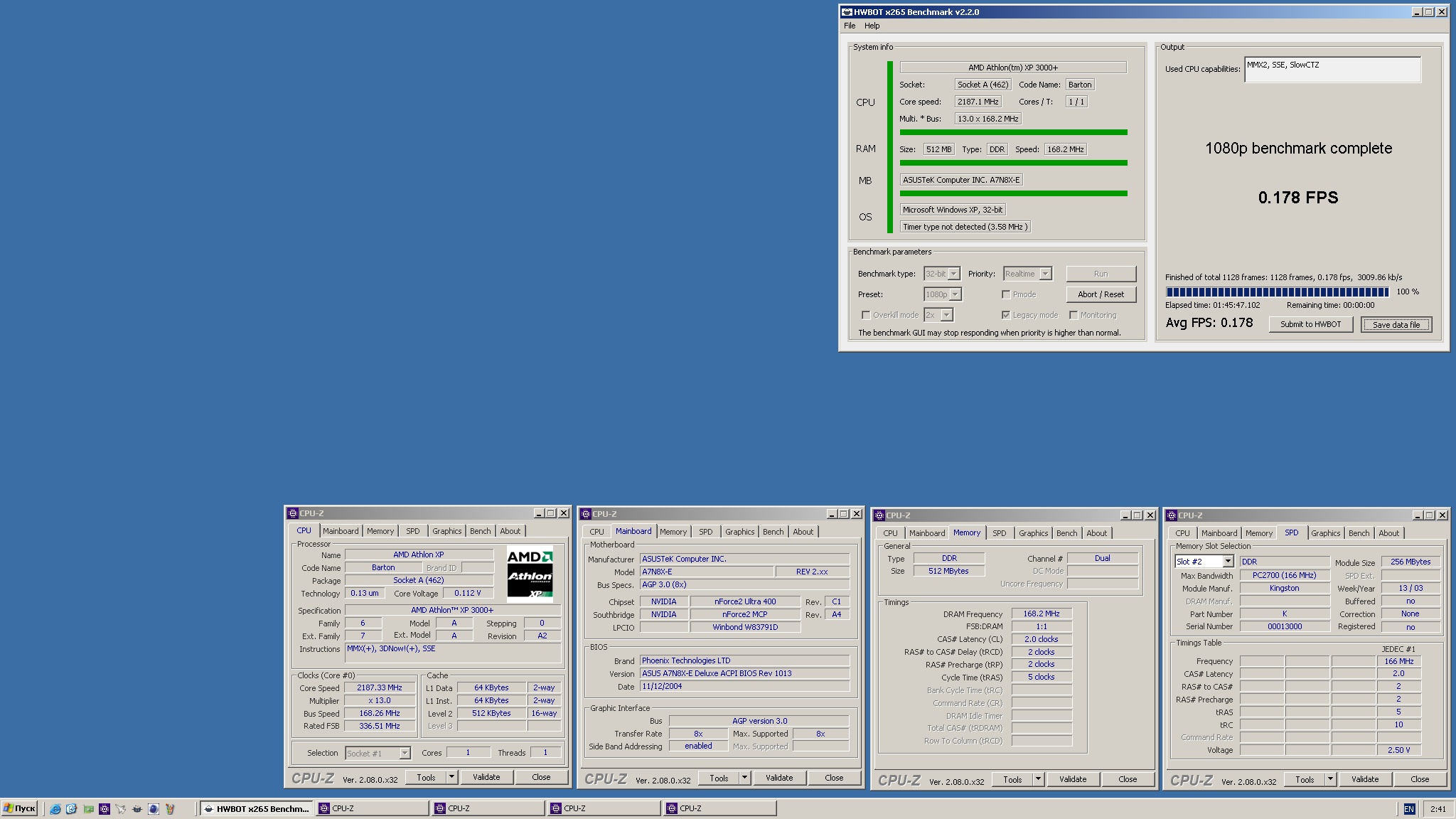Click Save data file button
This screenshot has width=1456, height=819.
[1396, 324]
